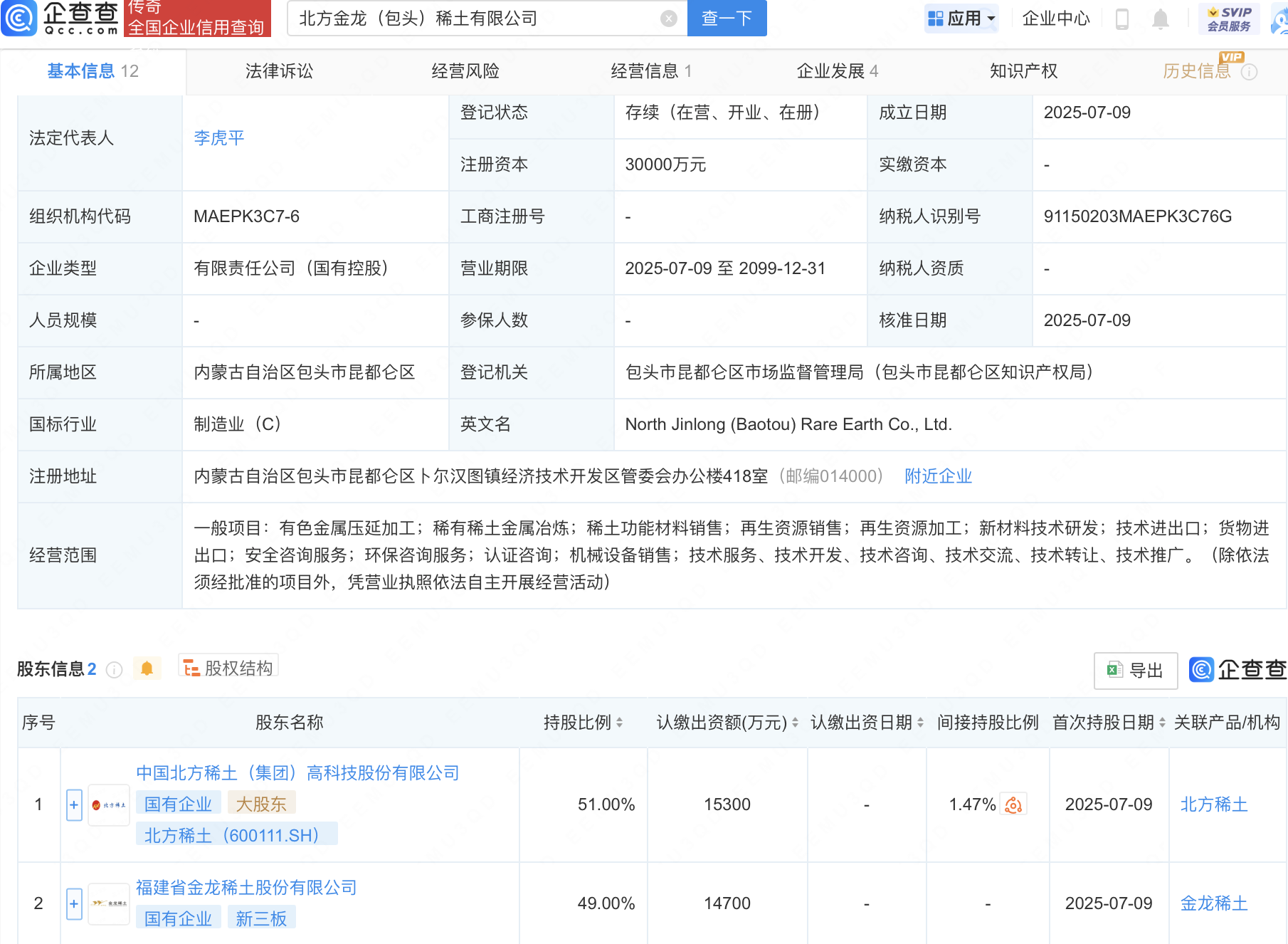Switch to the 企业发展 tab

(838, 71)
